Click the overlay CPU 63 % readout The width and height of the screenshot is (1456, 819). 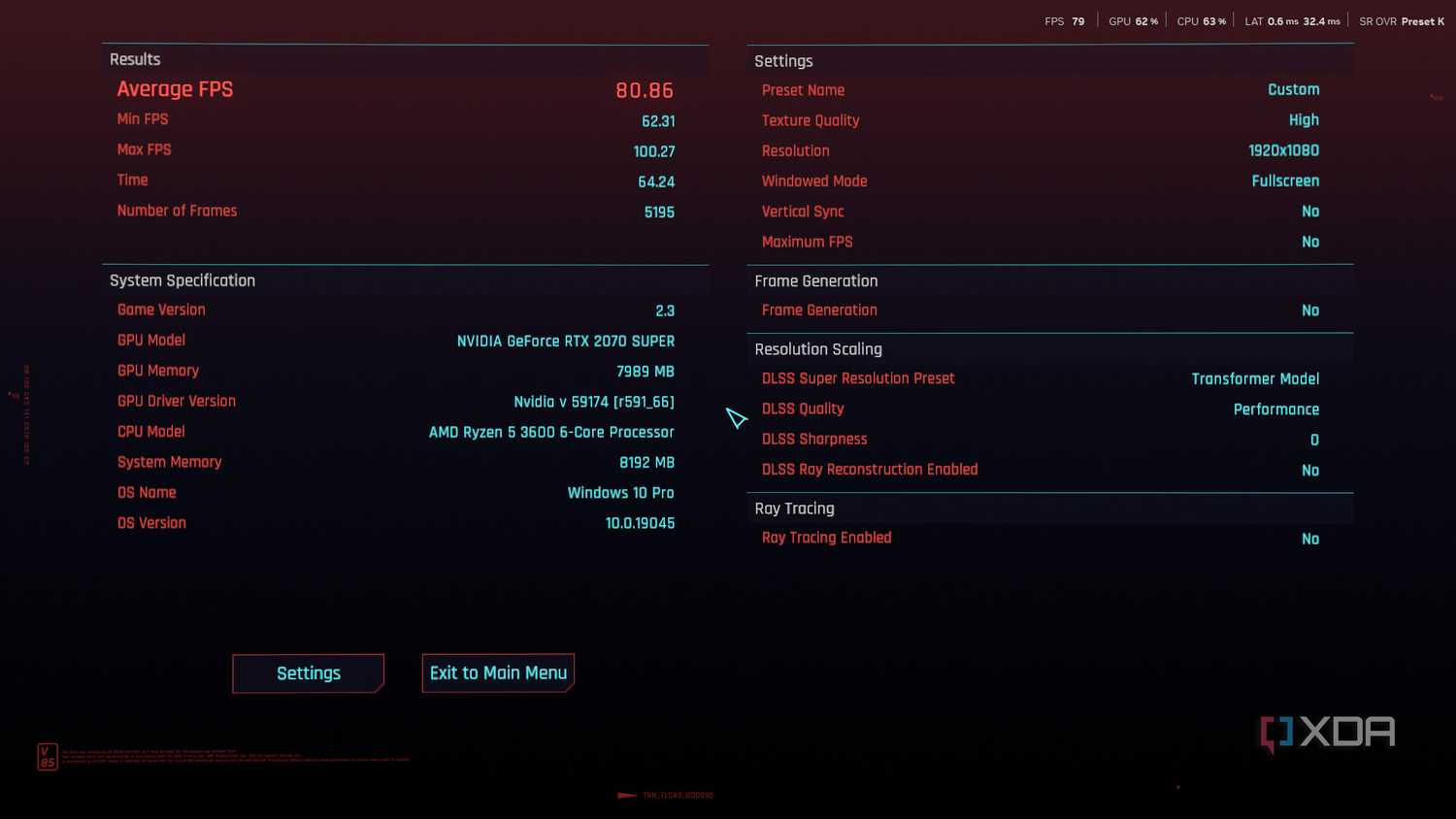(1202, 21)
